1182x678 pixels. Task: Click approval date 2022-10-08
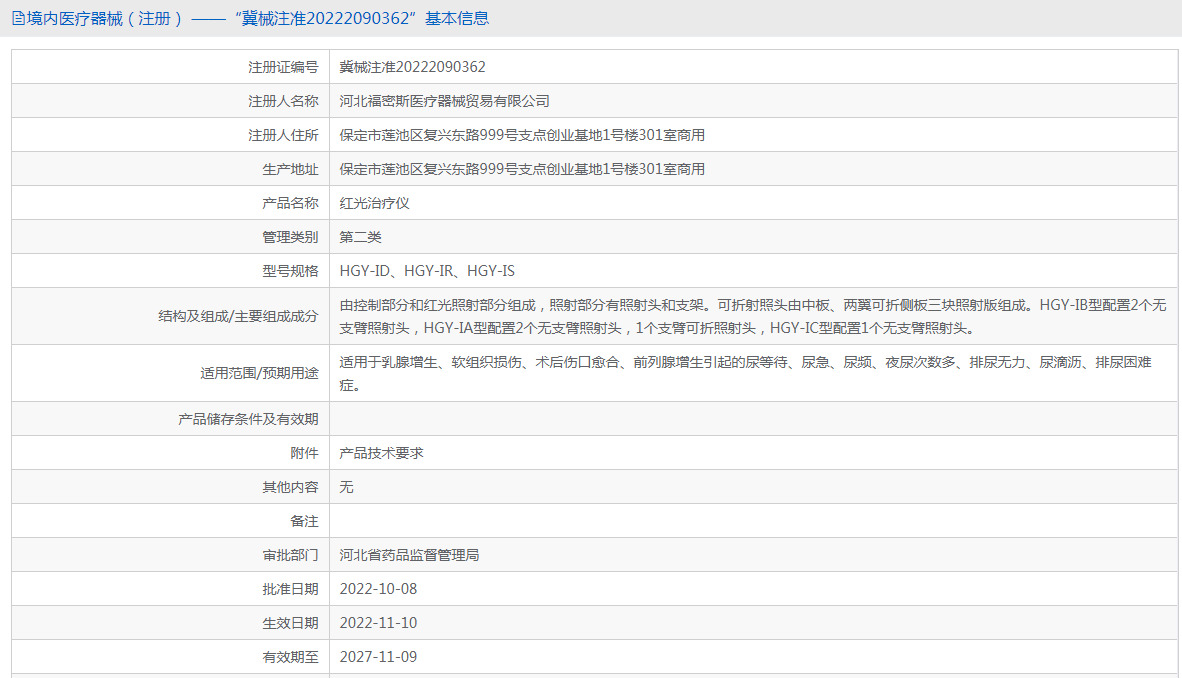(378, 589)
